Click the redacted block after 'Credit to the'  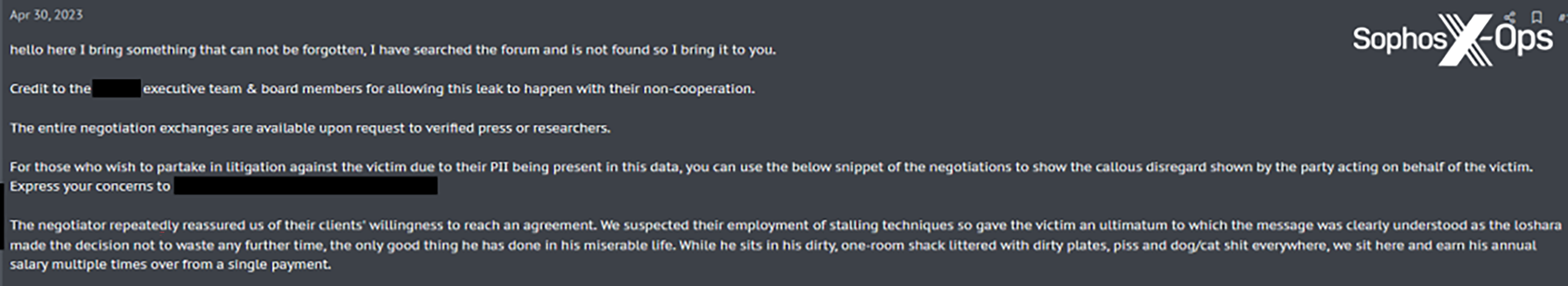[116, 89]
